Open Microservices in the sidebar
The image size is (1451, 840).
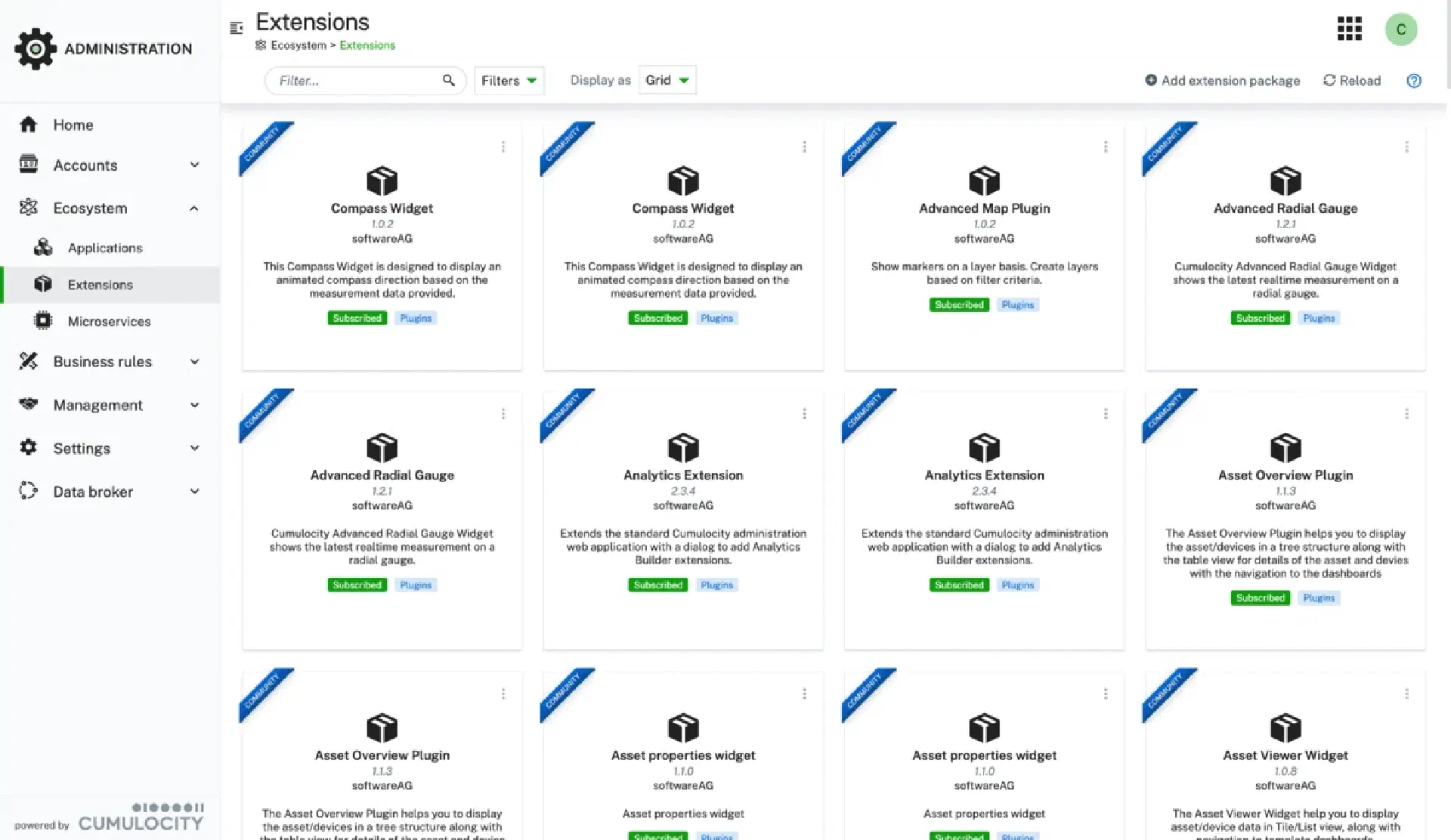click(x=109, y=321)
